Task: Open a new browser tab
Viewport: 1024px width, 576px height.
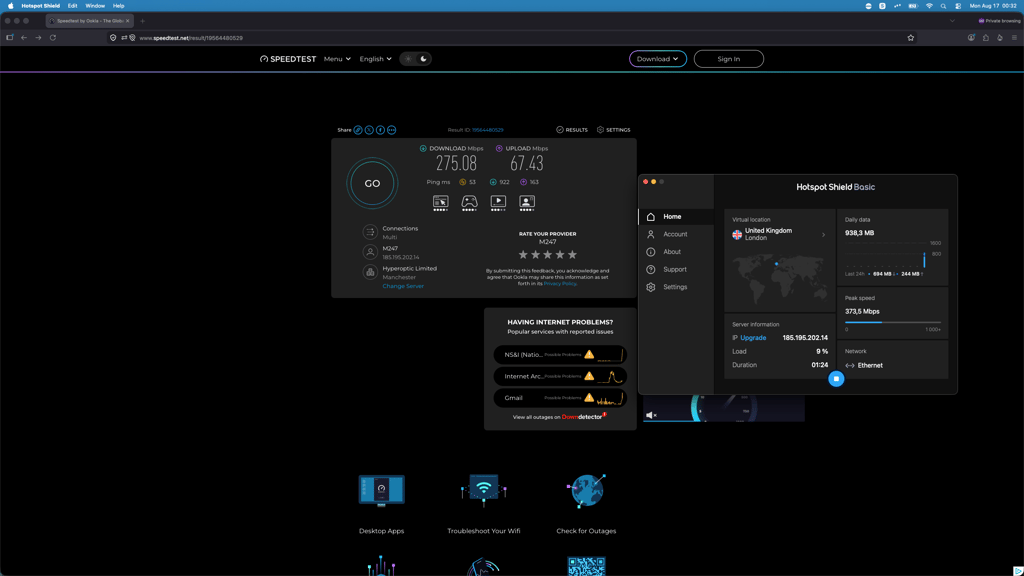Action: (142, 21)
